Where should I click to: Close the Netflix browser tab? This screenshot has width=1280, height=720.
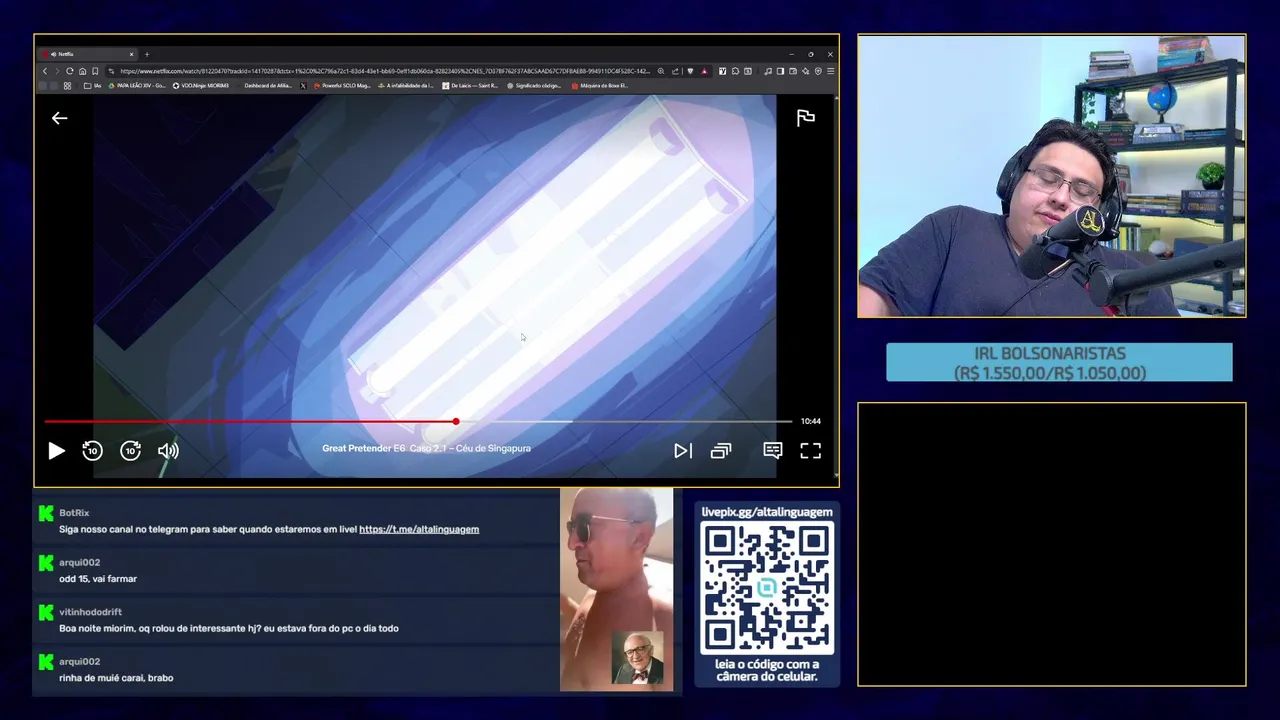[x=131, y=54]
